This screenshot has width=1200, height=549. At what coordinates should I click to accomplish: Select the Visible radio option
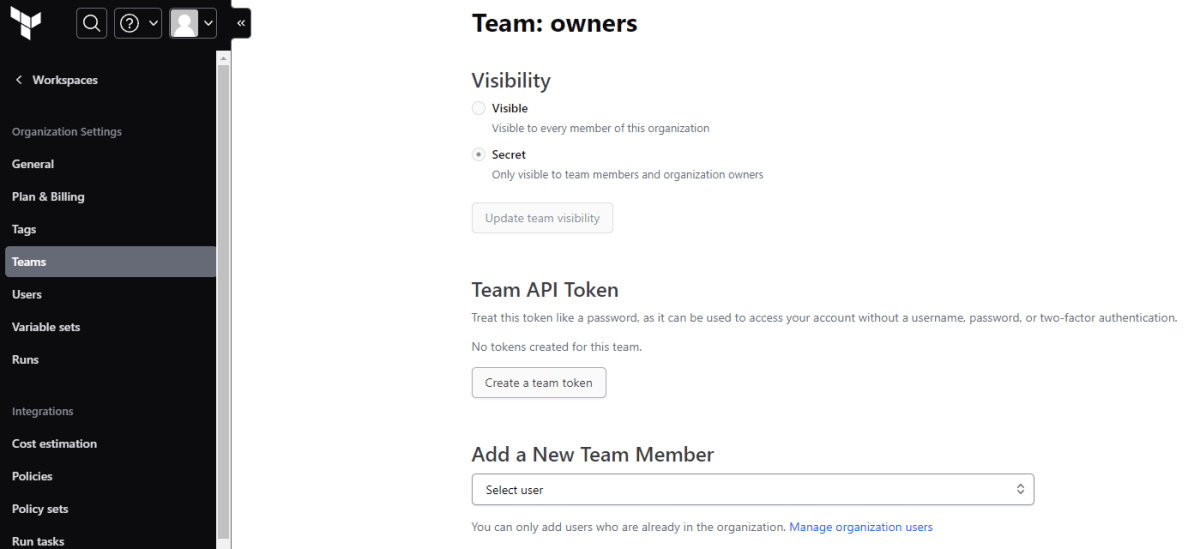click(x=479, y=108)
